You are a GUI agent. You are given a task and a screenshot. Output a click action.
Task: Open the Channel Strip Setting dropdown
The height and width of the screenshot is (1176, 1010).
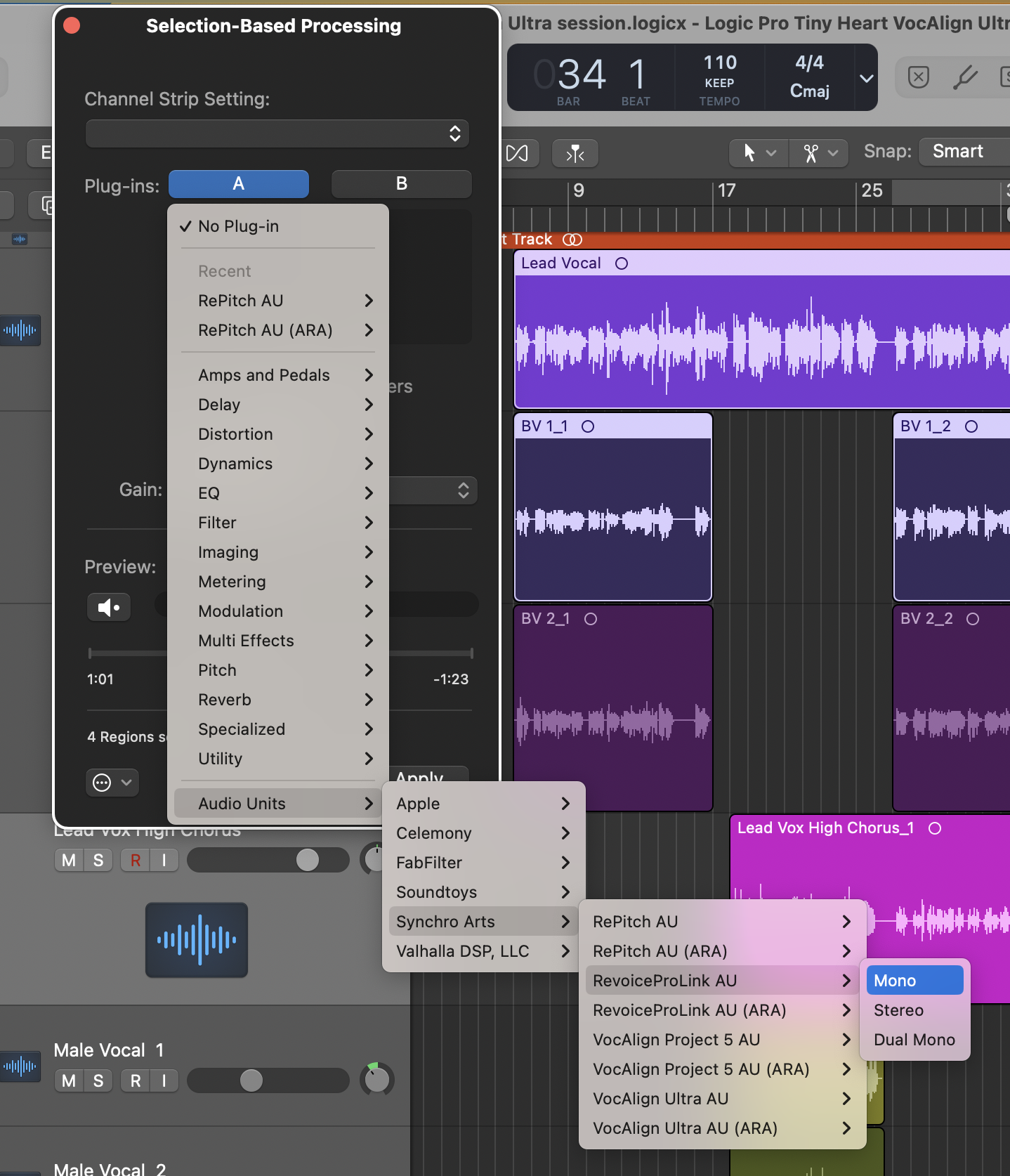coord(277,133)
